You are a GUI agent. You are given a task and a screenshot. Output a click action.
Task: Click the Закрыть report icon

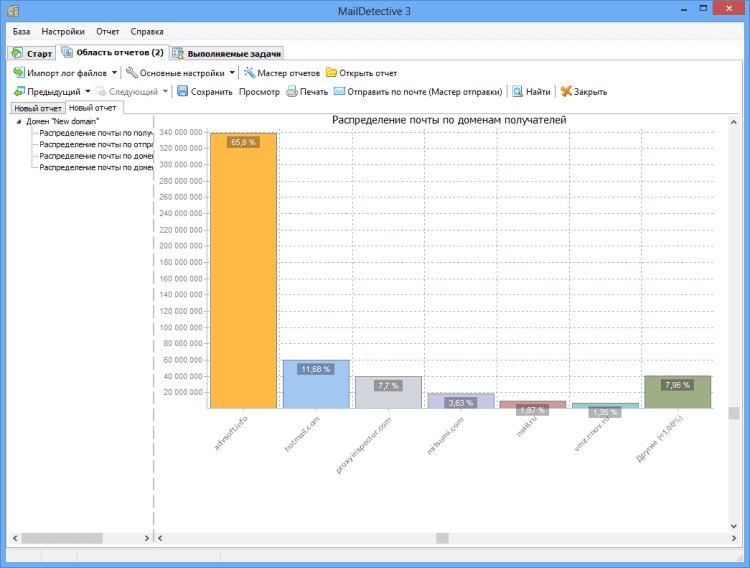[x=566, y=91]
